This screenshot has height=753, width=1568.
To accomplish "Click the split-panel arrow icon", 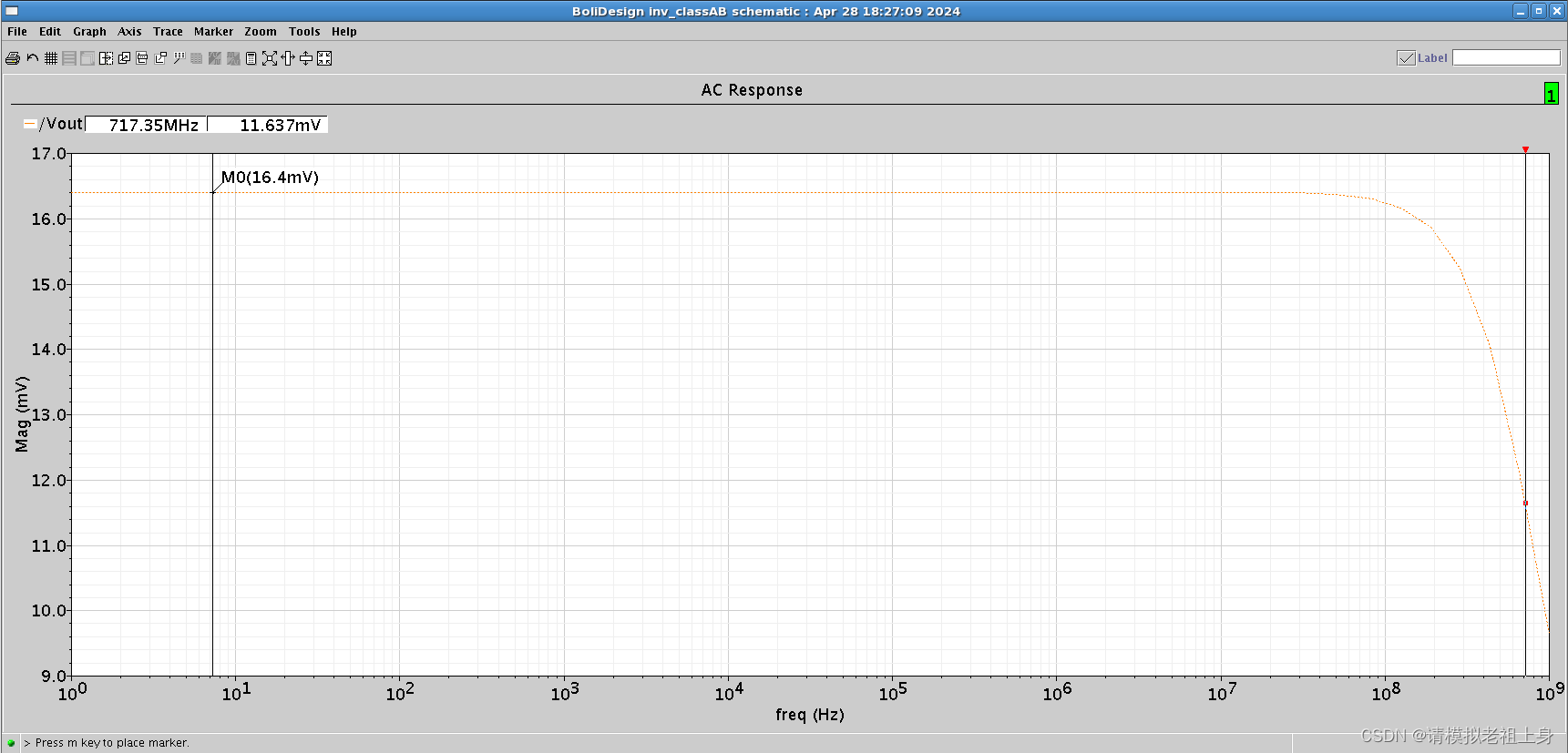I will [106, 58].
